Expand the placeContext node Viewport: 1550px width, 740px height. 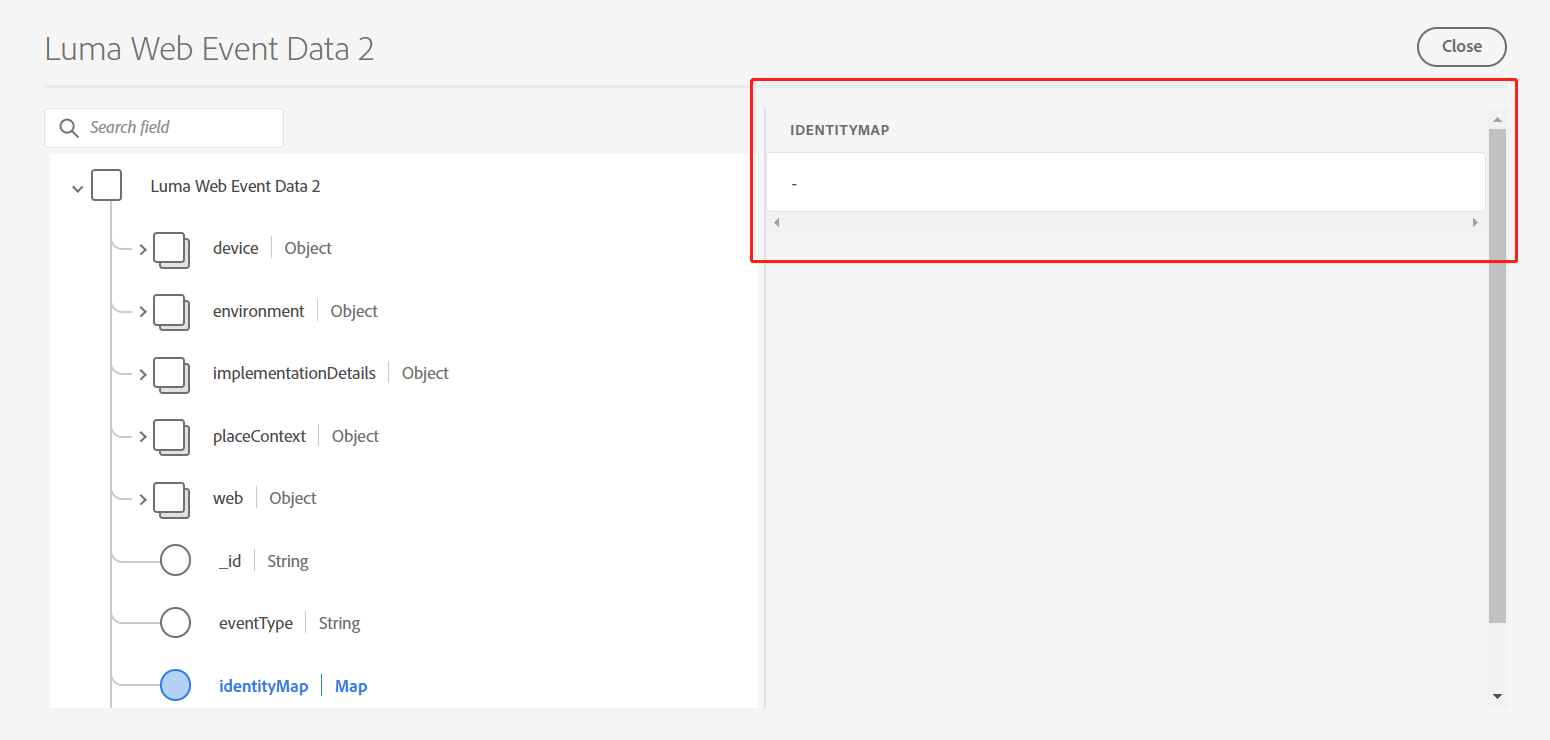pos(143,437)
